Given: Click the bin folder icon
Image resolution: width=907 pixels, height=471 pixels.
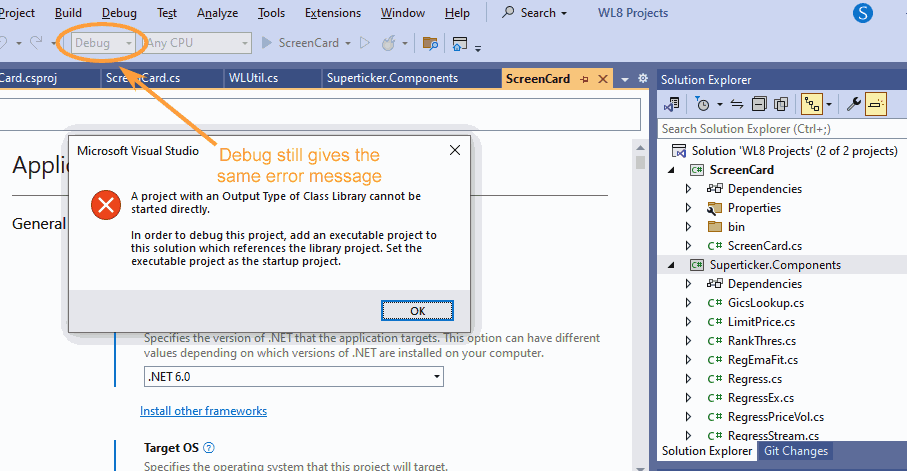Looking at the screenshot, I should 715,227.
